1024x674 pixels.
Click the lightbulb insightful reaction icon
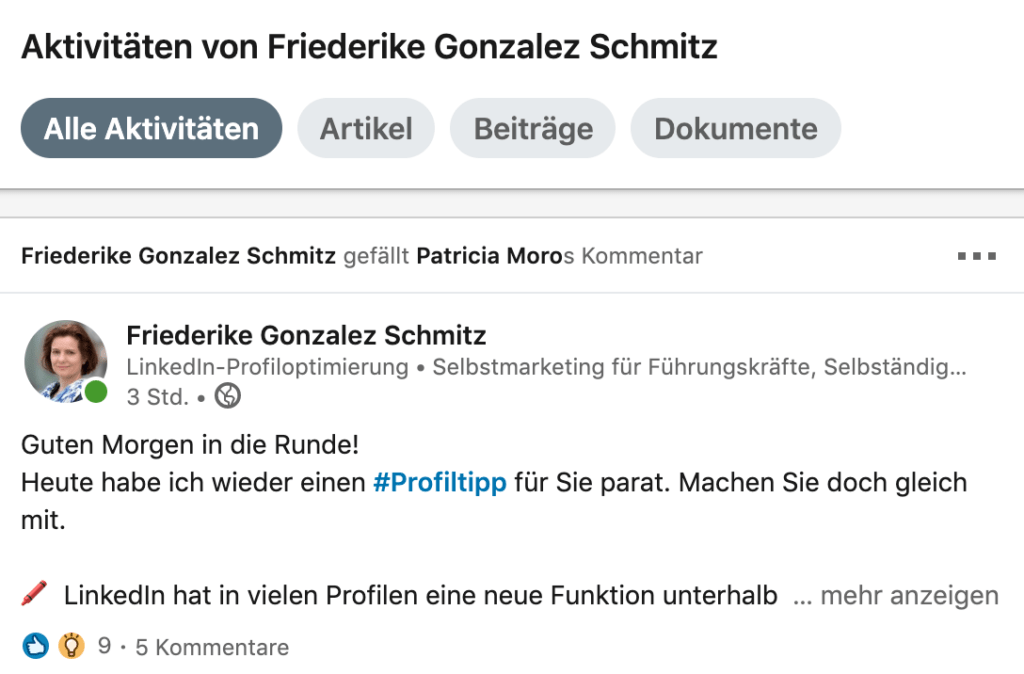tap(71, 646)
